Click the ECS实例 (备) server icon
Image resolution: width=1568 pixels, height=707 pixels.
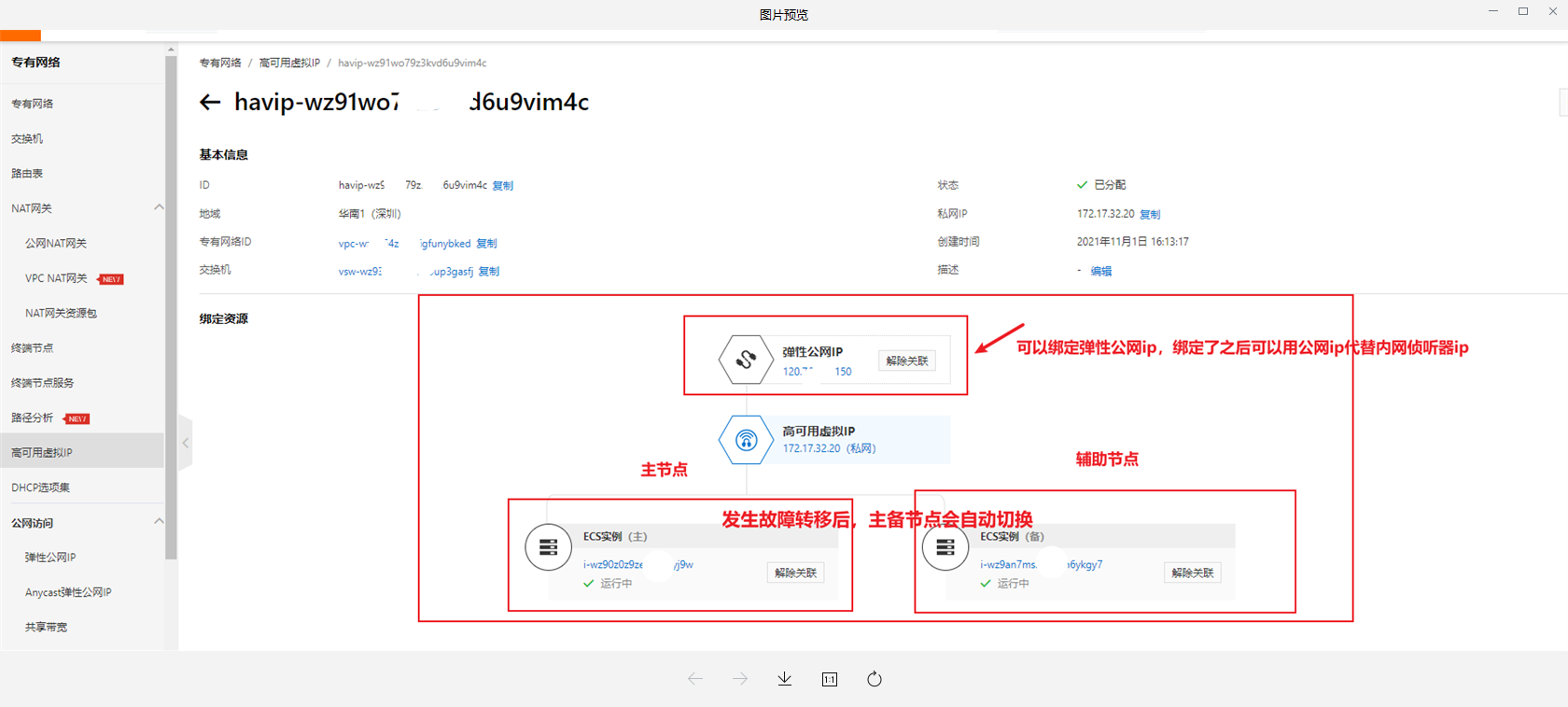click(x=945, y=547)
